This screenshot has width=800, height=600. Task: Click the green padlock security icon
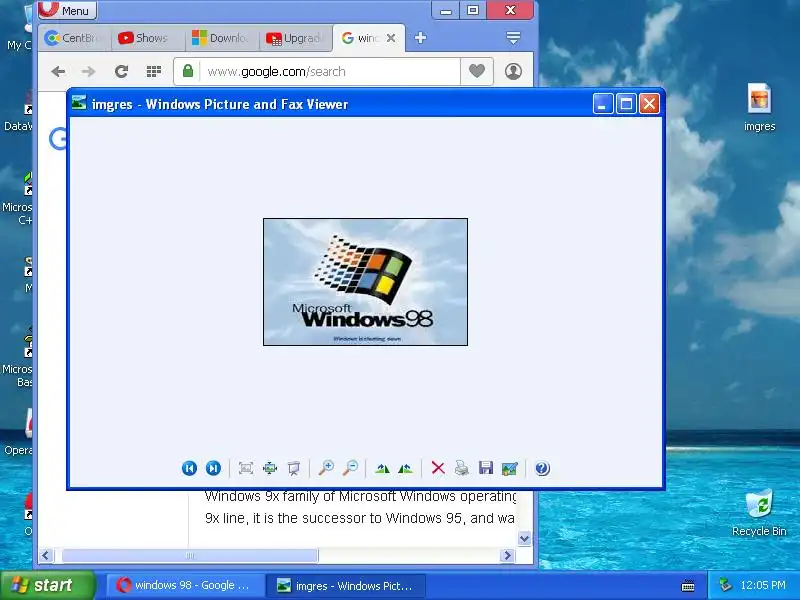coord(188,71)
